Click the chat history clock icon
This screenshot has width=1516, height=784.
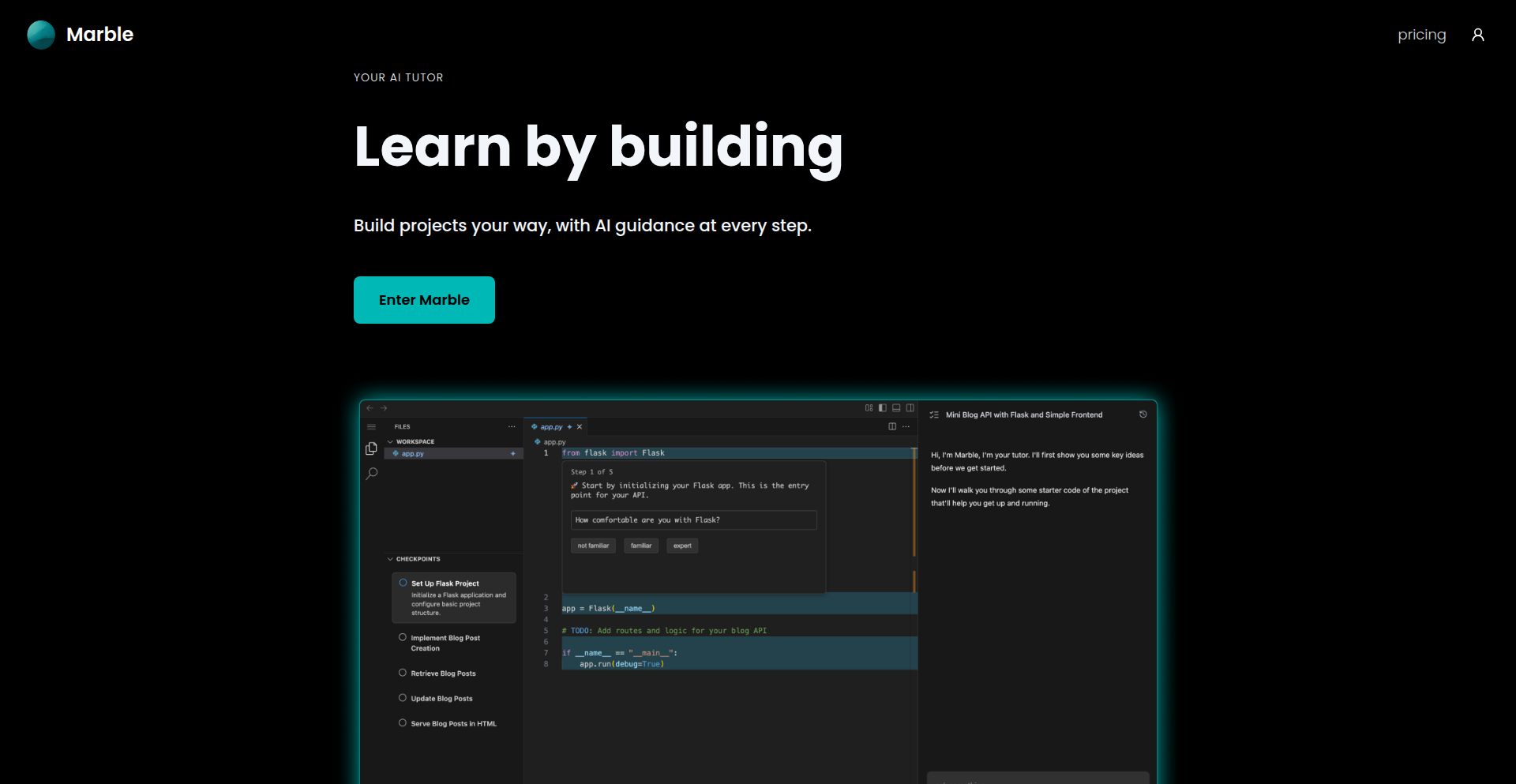click(1143, 415)
